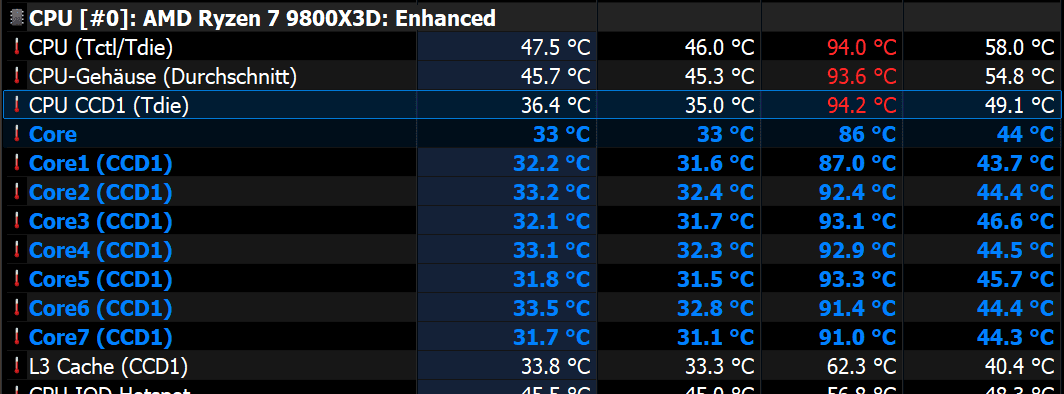
Task: Select the Core1 (CCD1) label
Action: click(x=100, y=163)
